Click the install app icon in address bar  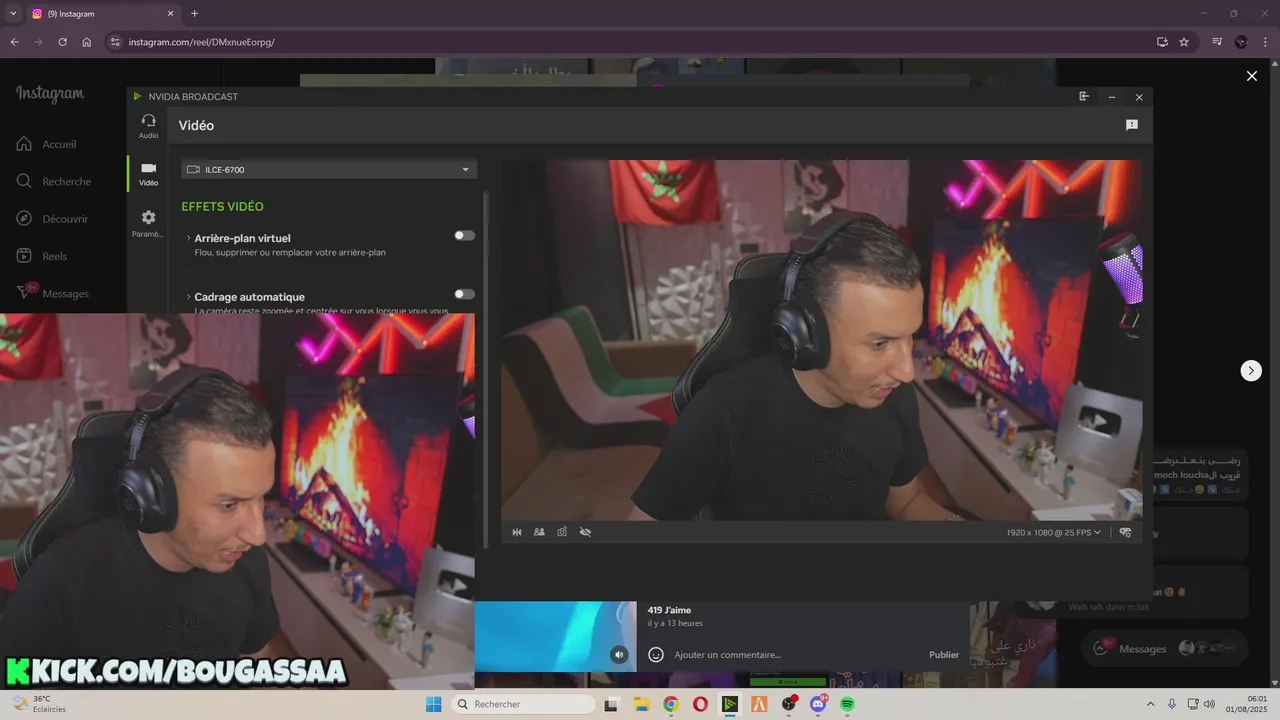(x=1162, y=42)
